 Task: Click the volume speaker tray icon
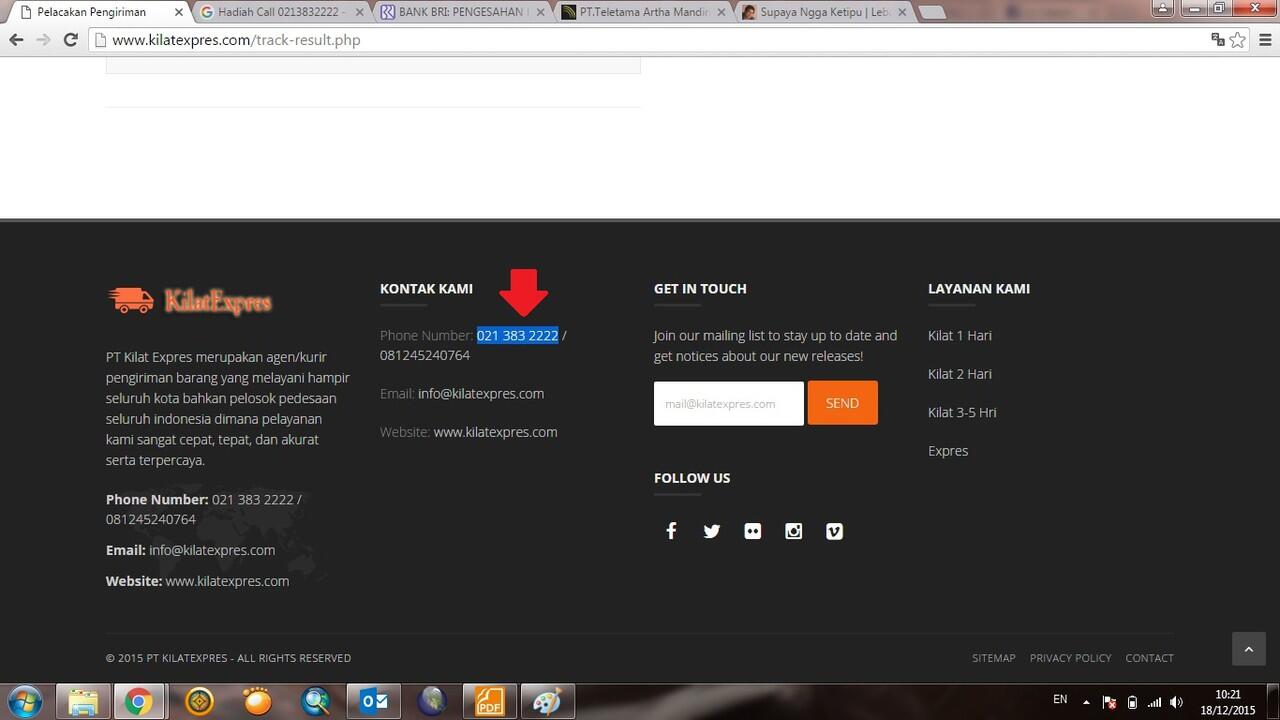point(1177,702)
